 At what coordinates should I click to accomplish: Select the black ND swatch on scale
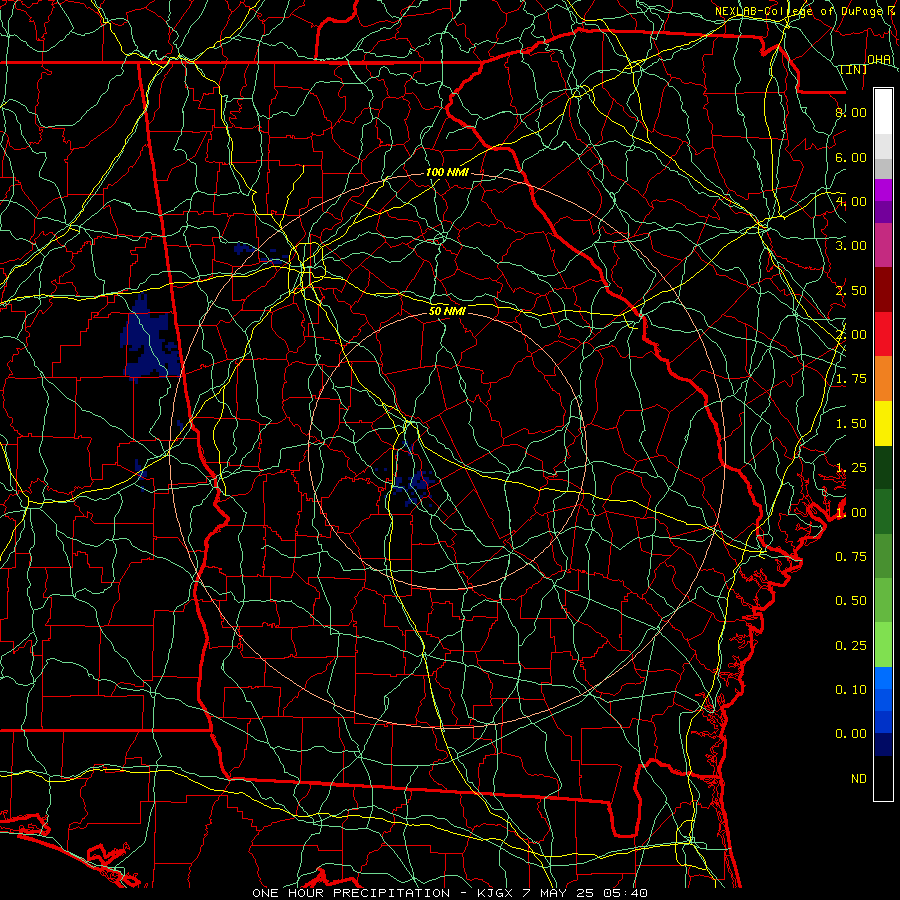point(883,778)
